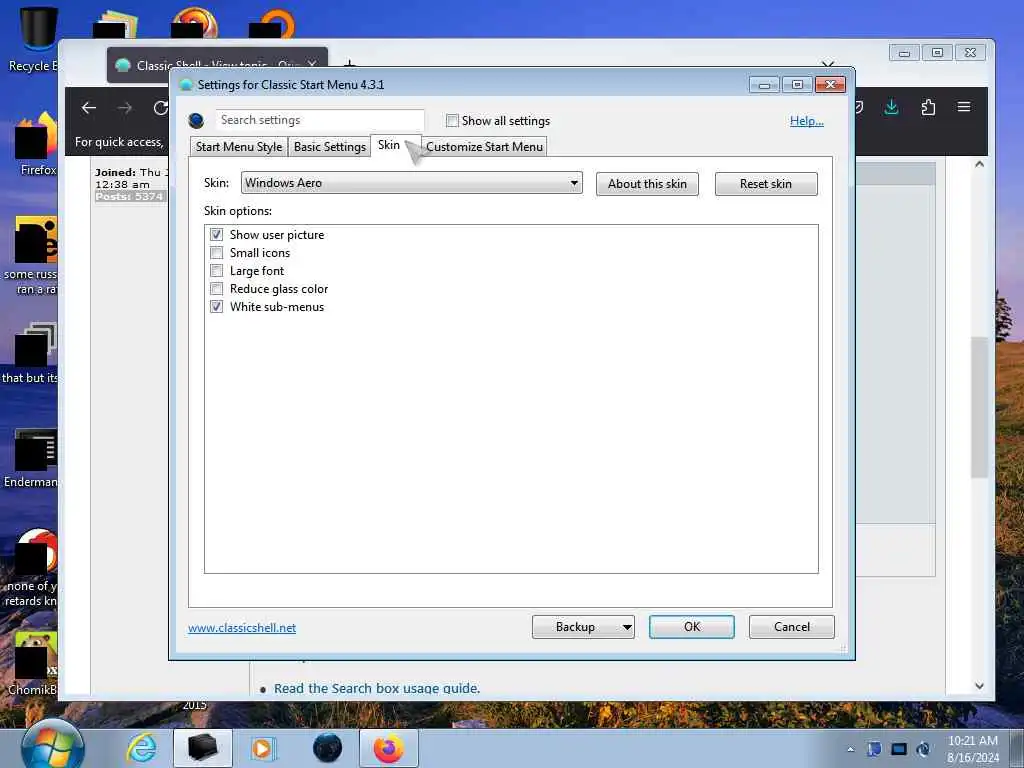Expand the Backup button dropdown
Screen dimensions: 1024x768
pyautogui.click(x=626, y=627)
